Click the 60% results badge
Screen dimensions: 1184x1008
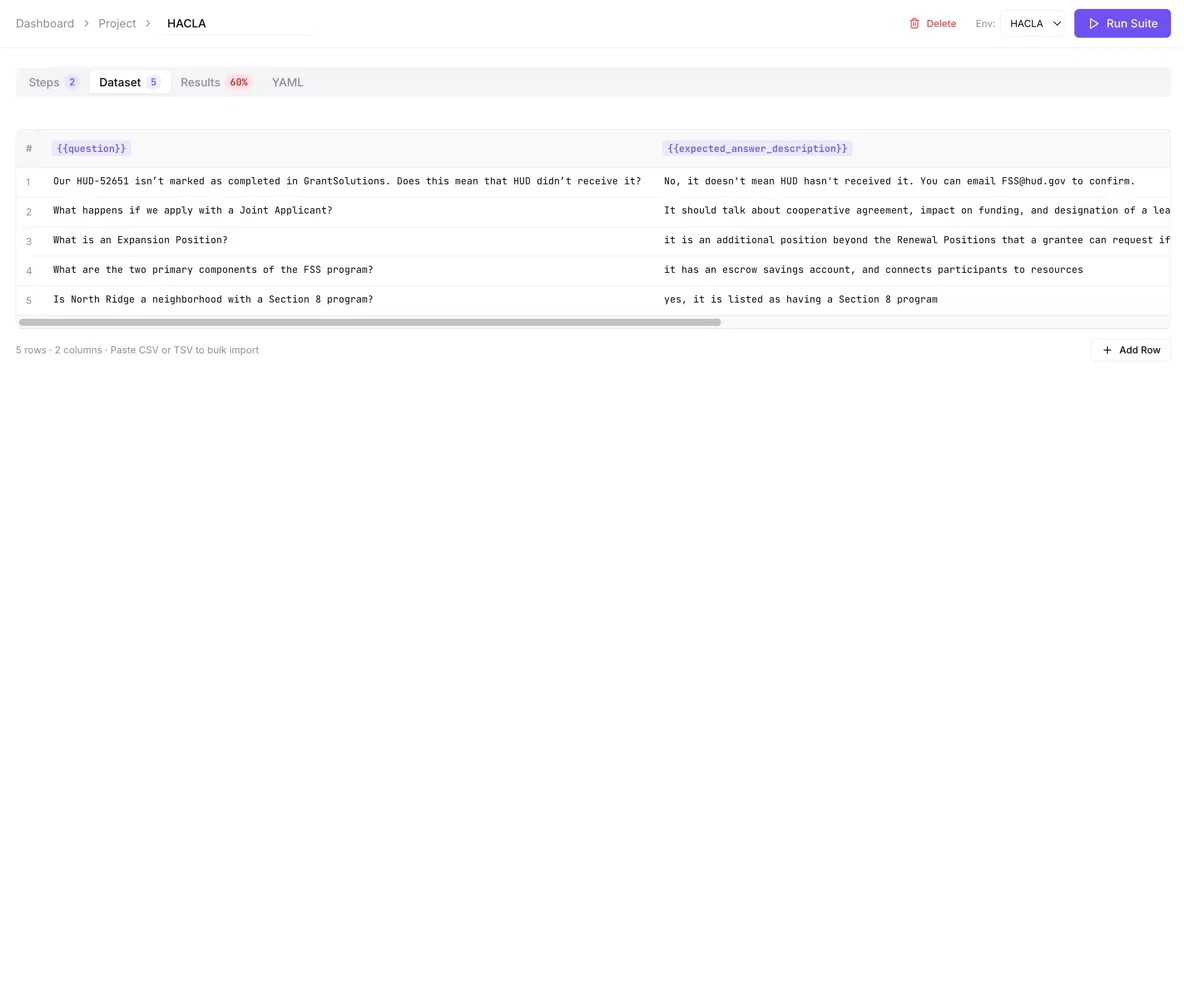point(239,82)
